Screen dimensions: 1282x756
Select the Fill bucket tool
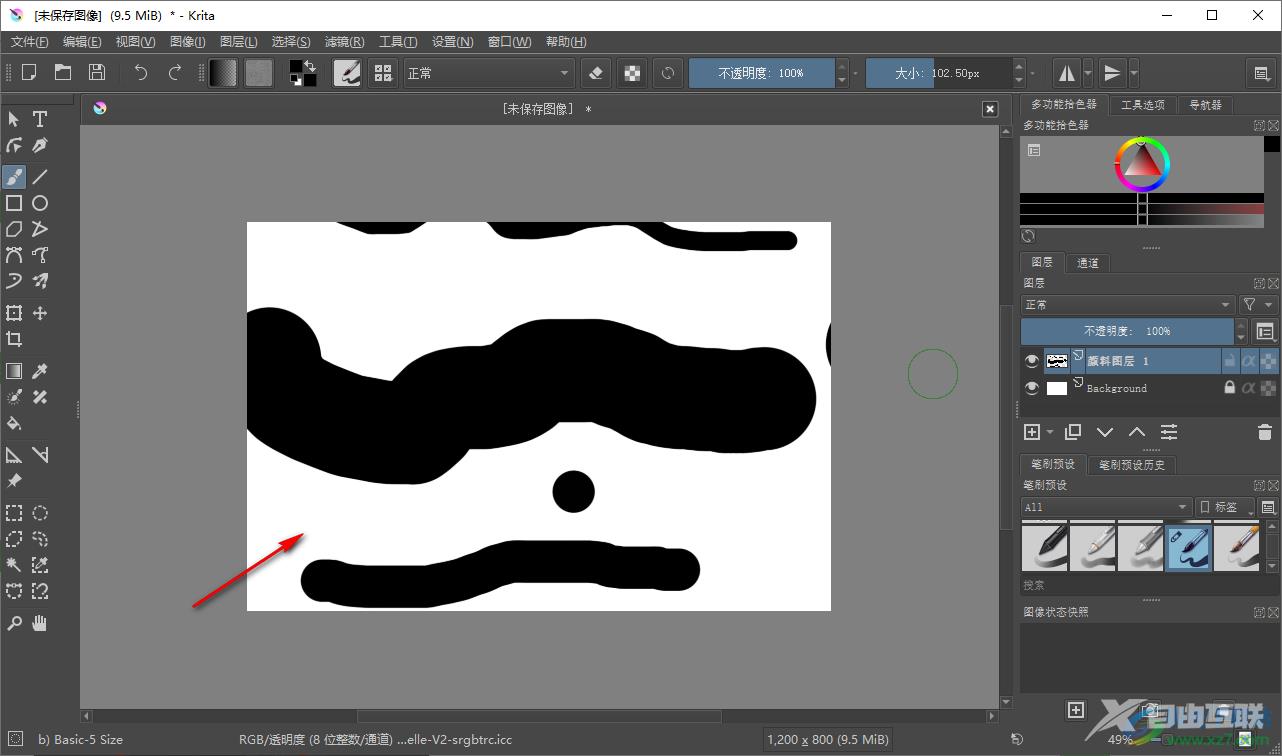14,423
